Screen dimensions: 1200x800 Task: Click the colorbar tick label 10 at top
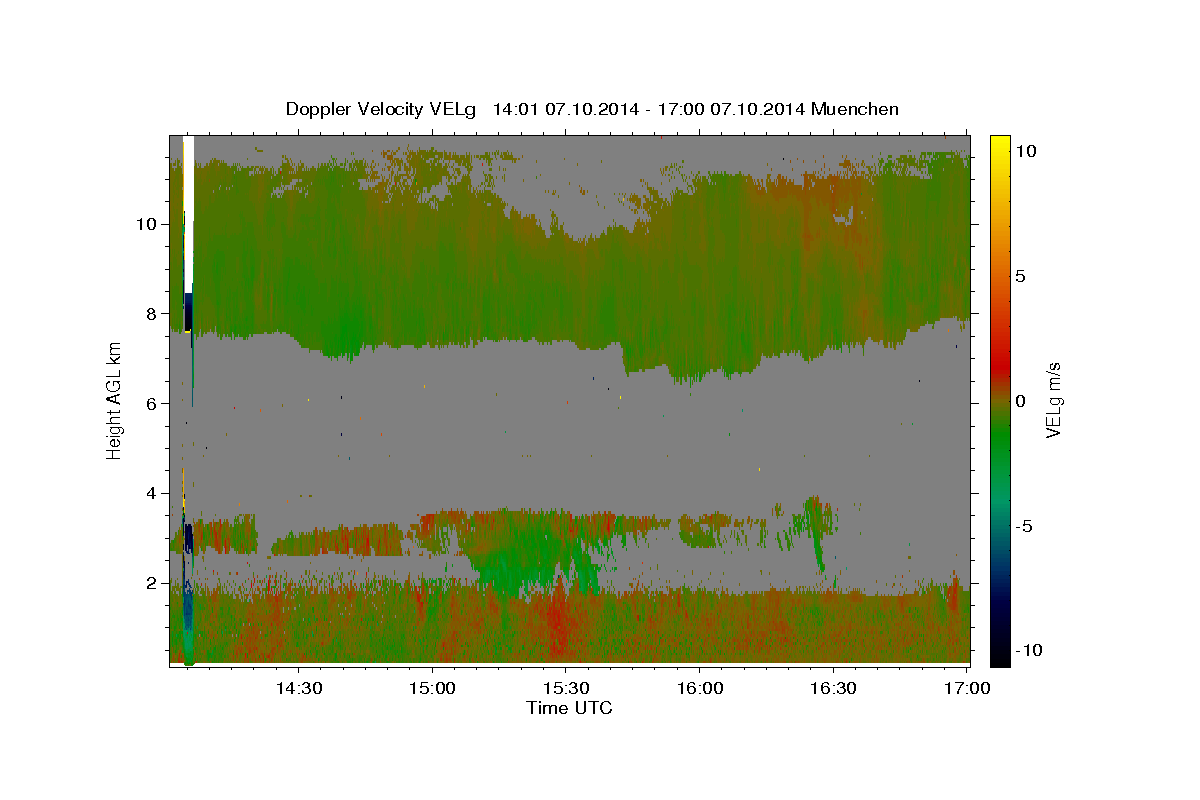tap(1025, 151)
